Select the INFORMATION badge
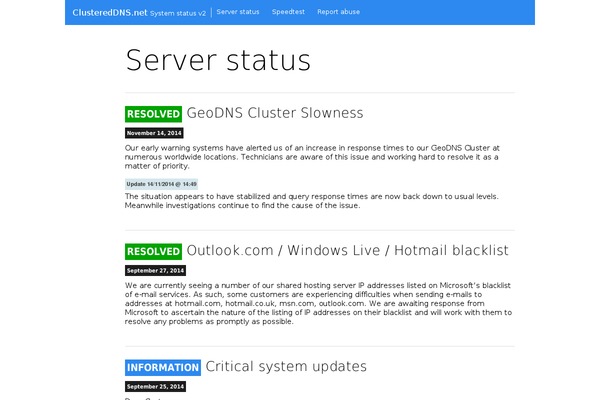Viewport: 600px width, 400px height. 163,367
